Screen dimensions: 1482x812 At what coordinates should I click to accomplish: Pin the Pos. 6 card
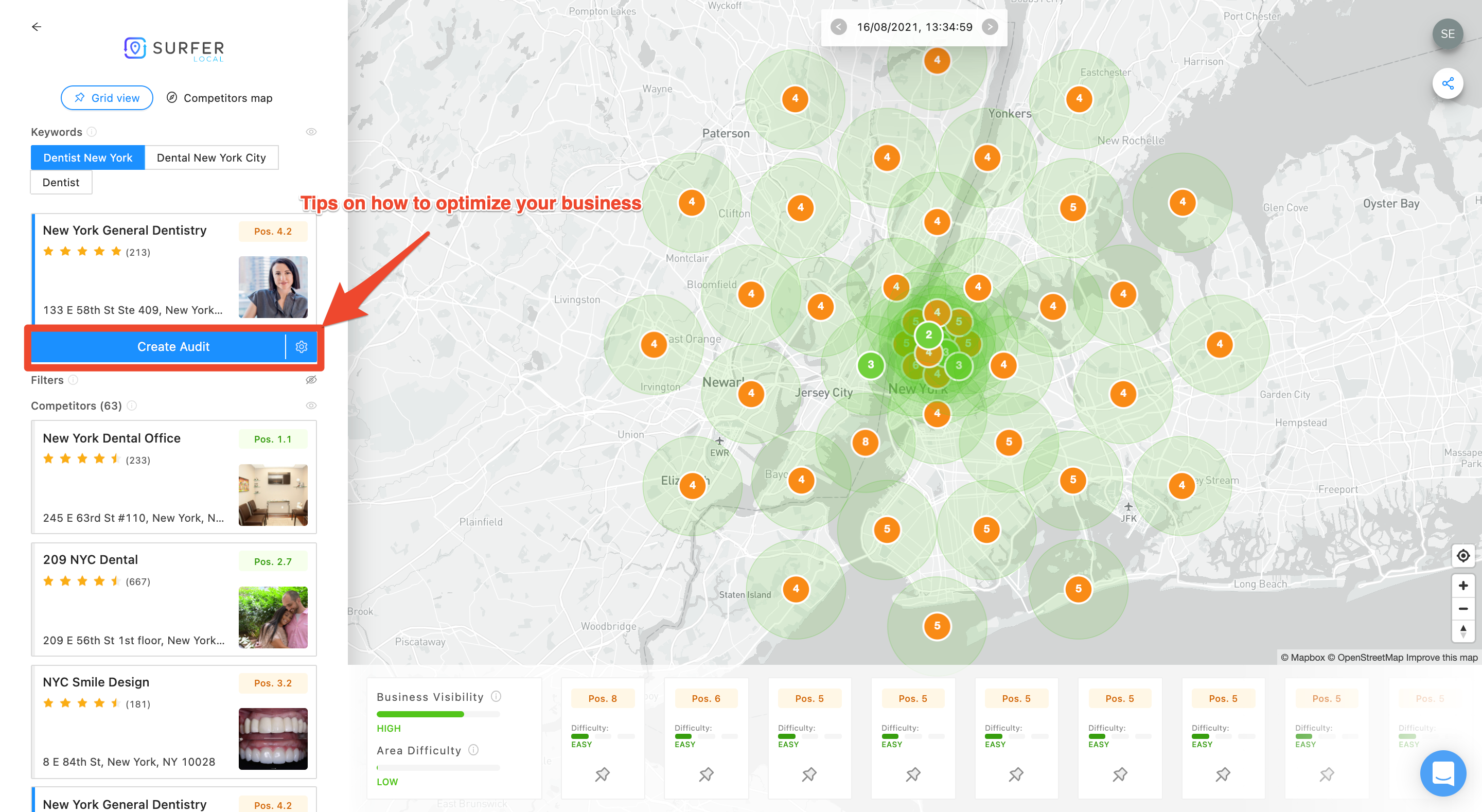[x=706, y=774]
